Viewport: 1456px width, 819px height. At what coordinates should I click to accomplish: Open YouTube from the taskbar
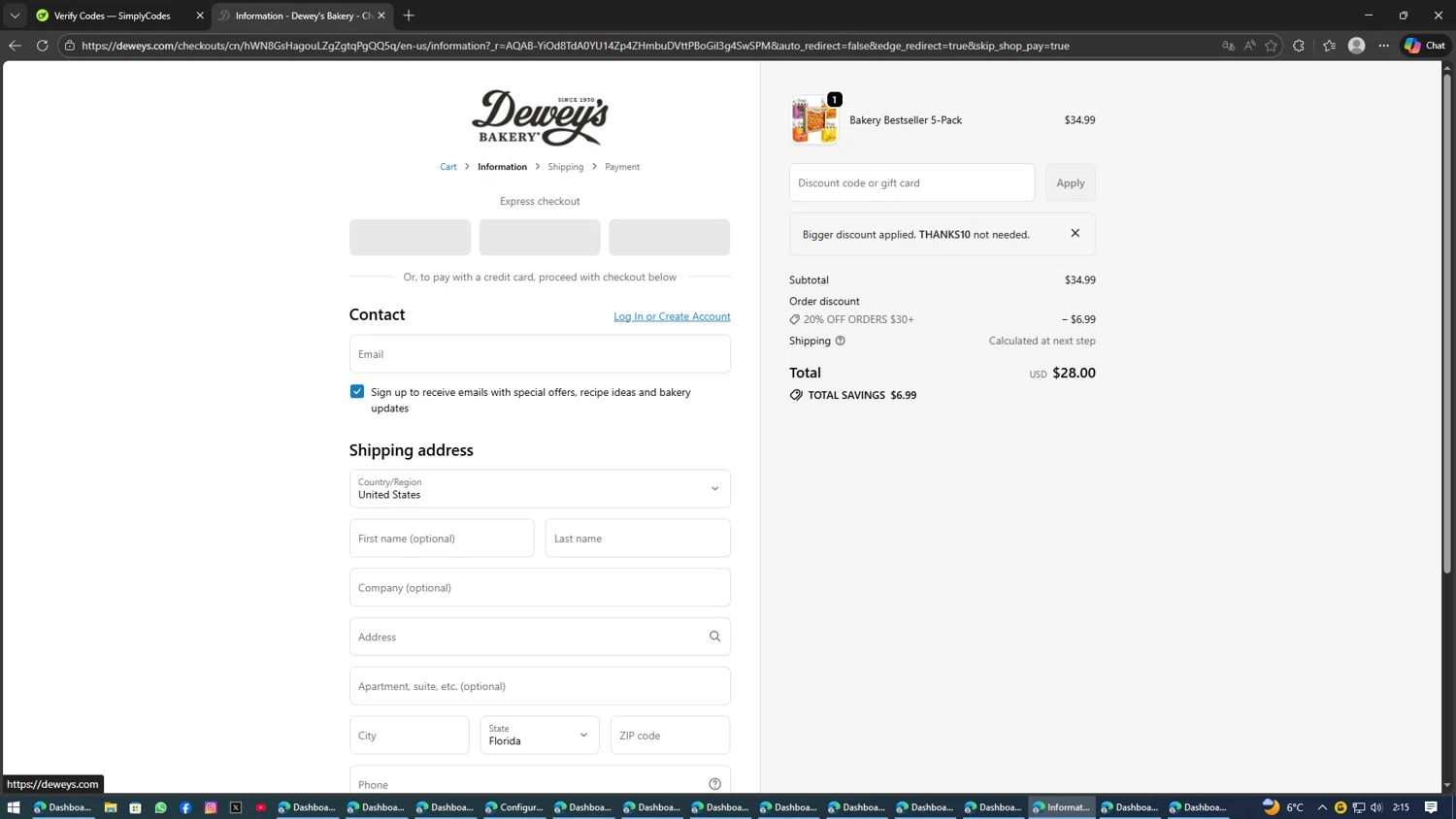[261, 807]
